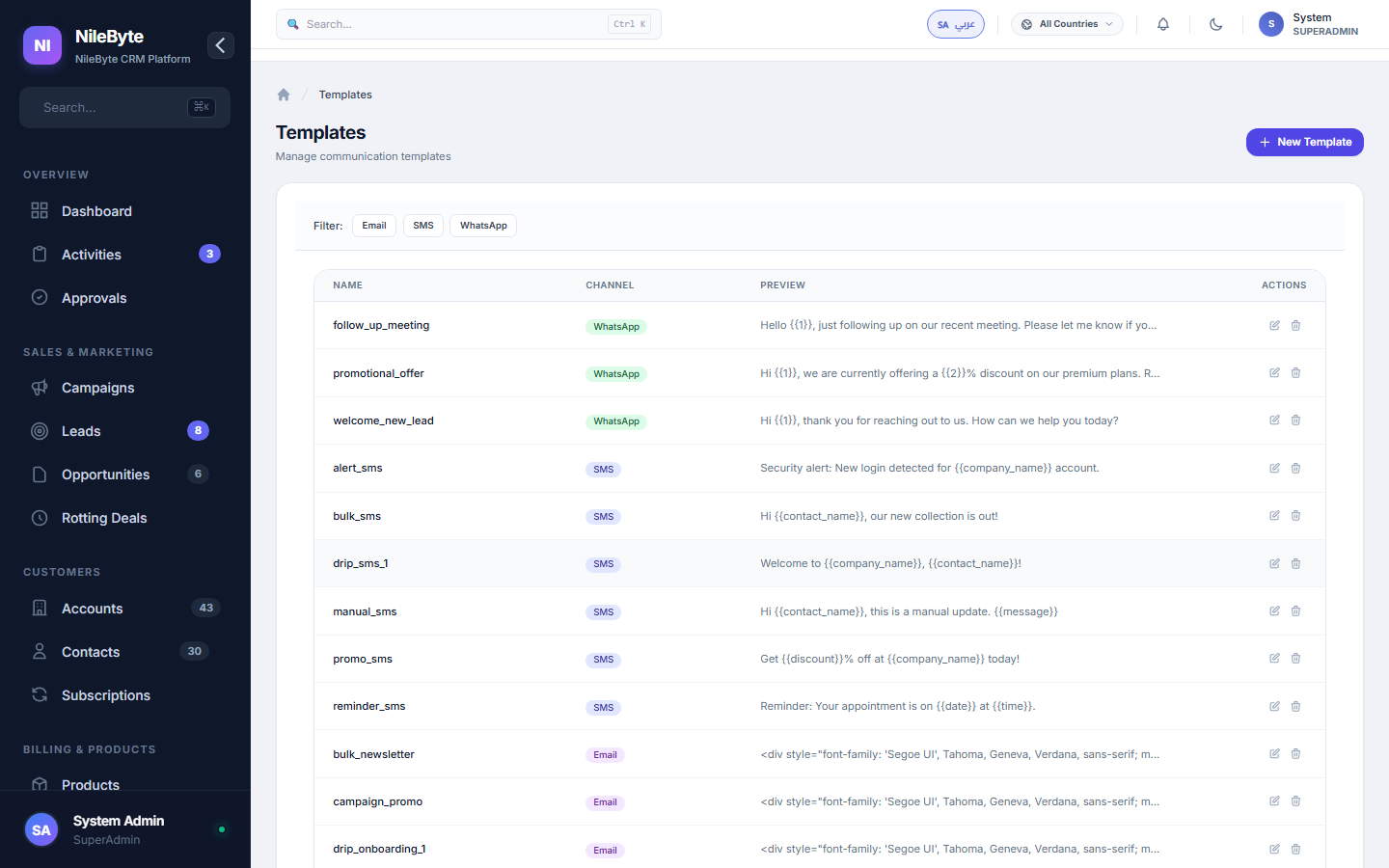Image resolution: width=1389 pixels, height=868 pixels.
Task: Focus the top bar search field
Action: click(468, 24)
